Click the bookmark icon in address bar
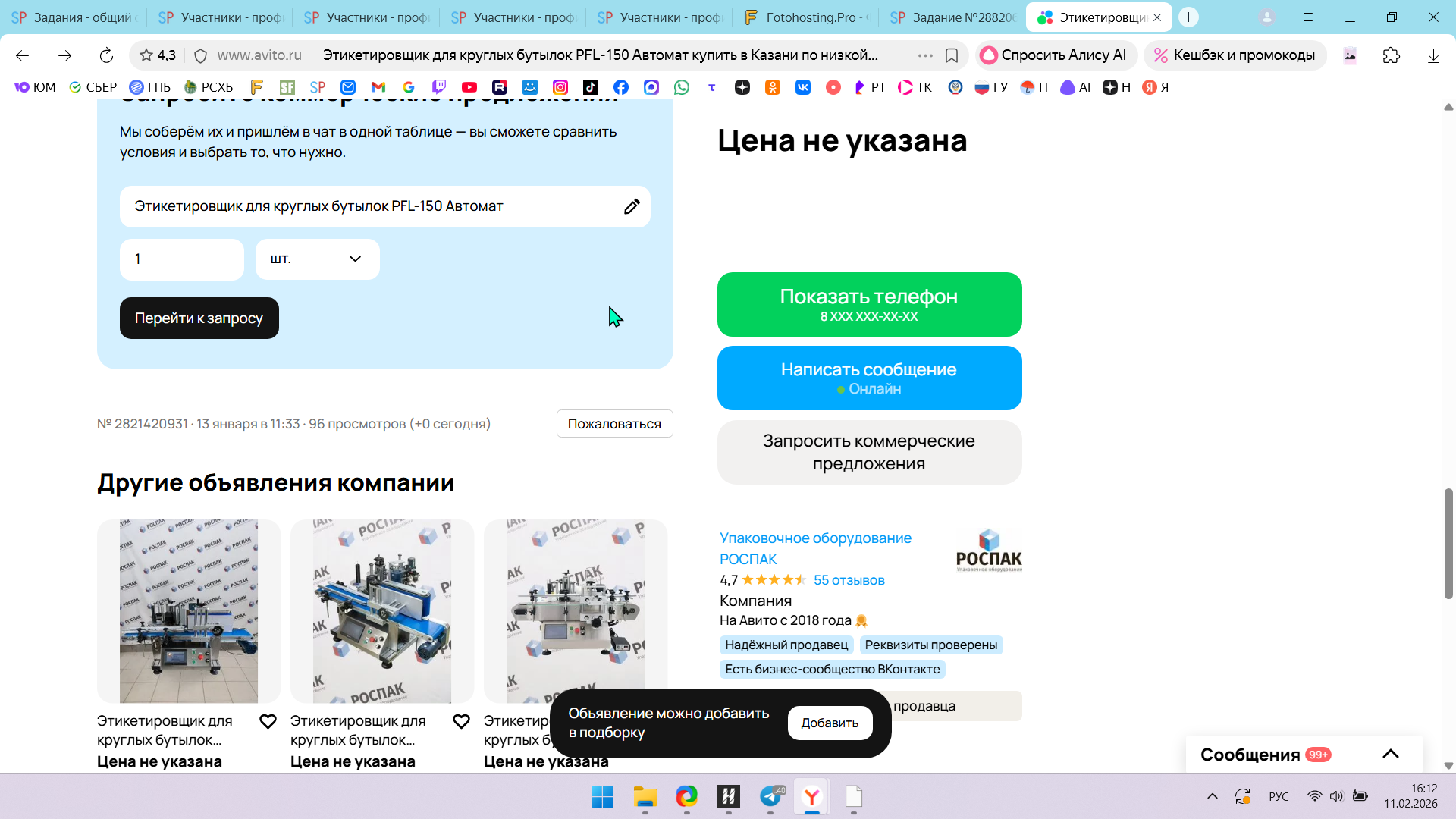Image resolution: width=1456 pixels, height=819 pixels. click(952, 55)
